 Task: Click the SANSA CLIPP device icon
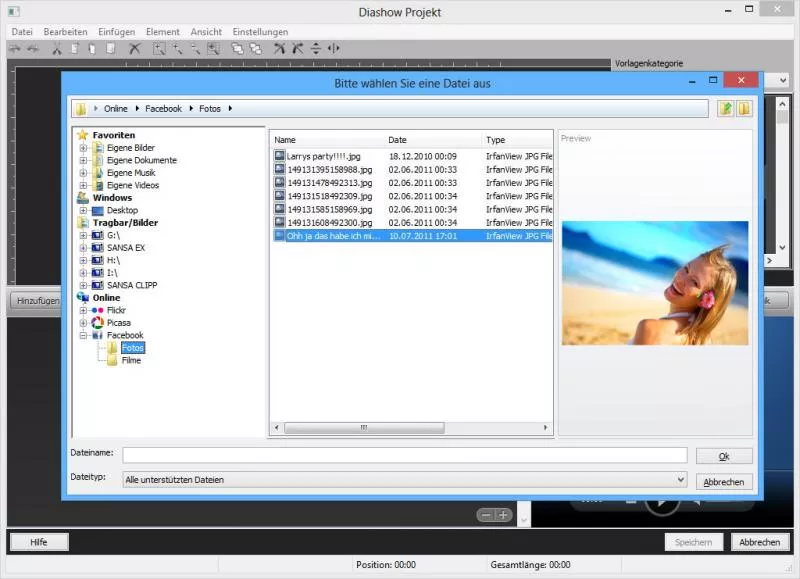pyautogui.click(x=97, y=285)
